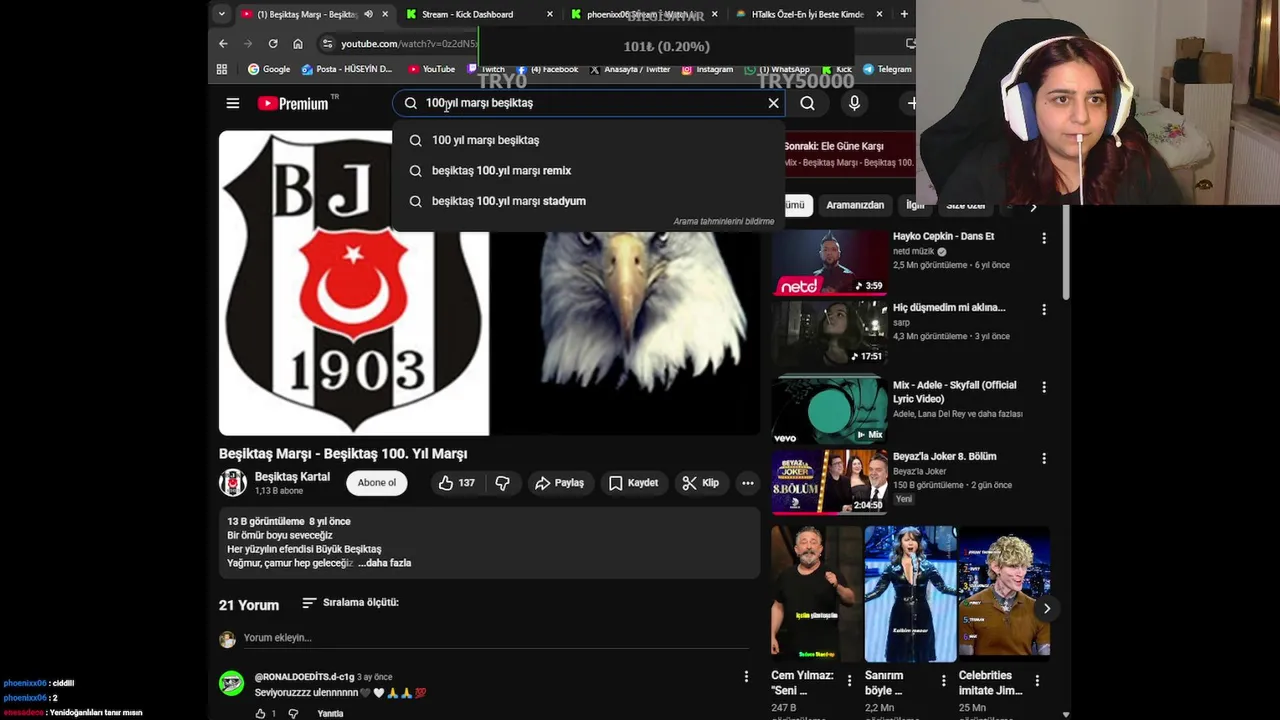Screen dimensions: 1280x720
Task: Click inside the YouTube search field
Action: [590, 103]
